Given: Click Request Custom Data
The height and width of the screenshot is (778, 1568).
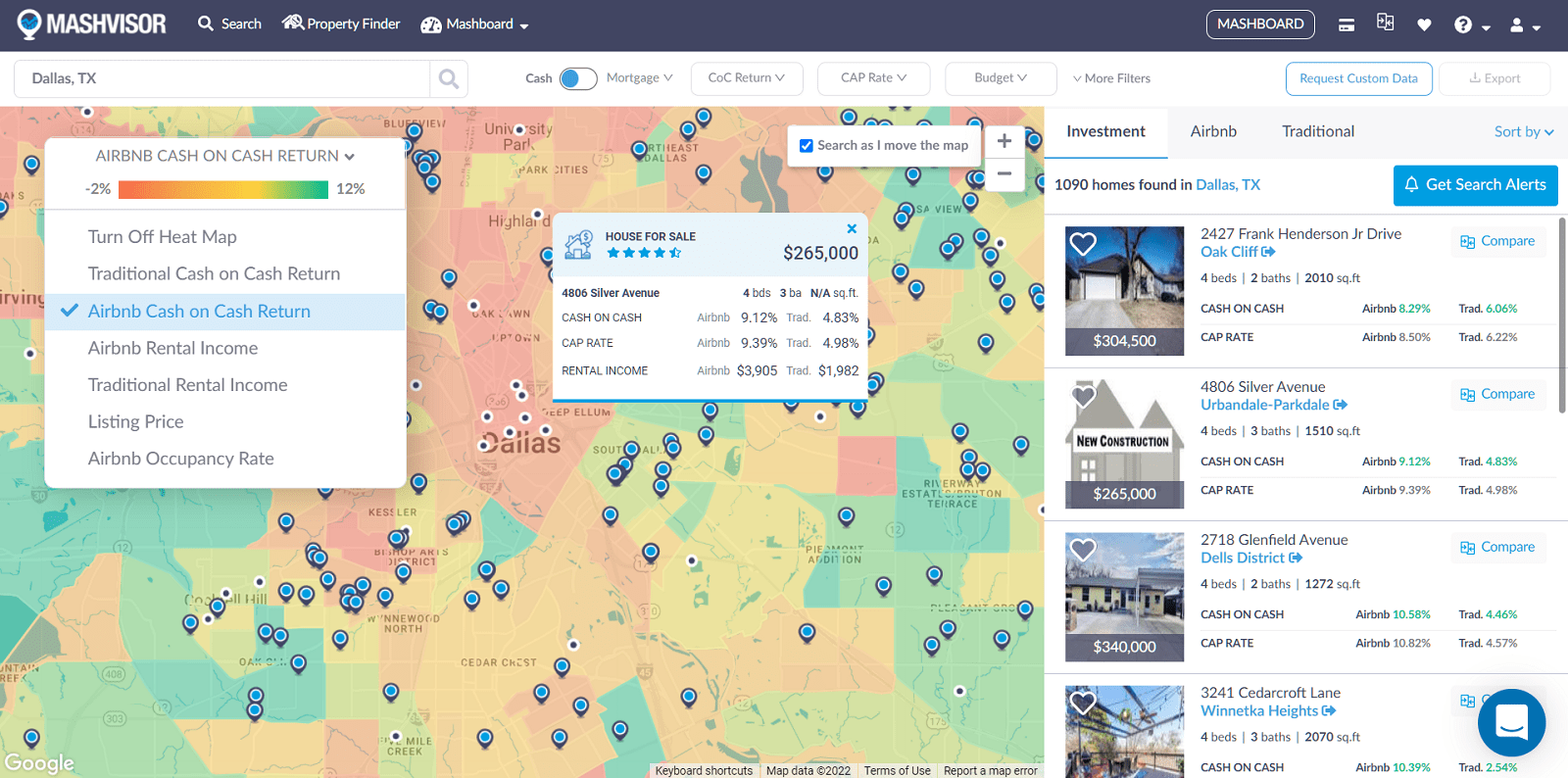Looking at the screenshot, I should point(1358,78).
